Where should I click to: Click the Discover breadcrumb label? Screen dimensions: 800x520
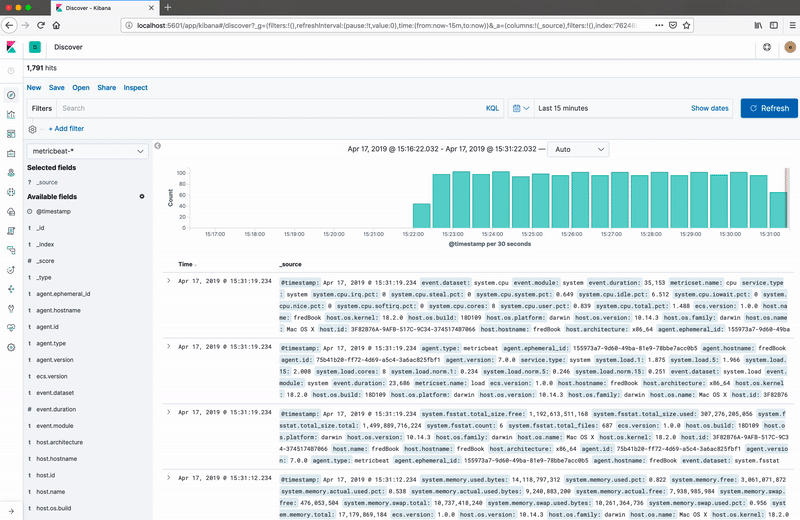68,47
